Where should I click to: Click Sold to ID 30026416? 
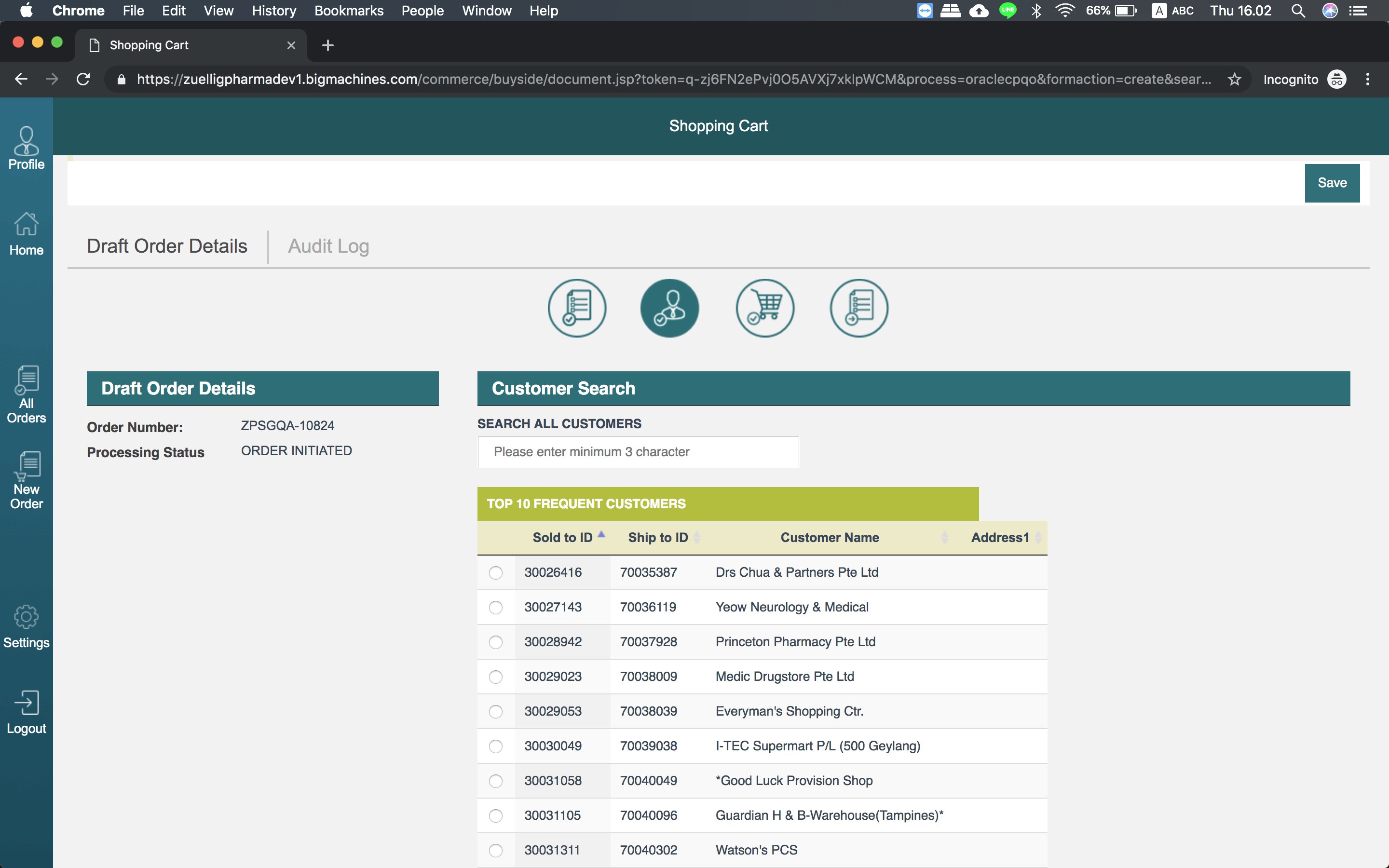(553, 573)
